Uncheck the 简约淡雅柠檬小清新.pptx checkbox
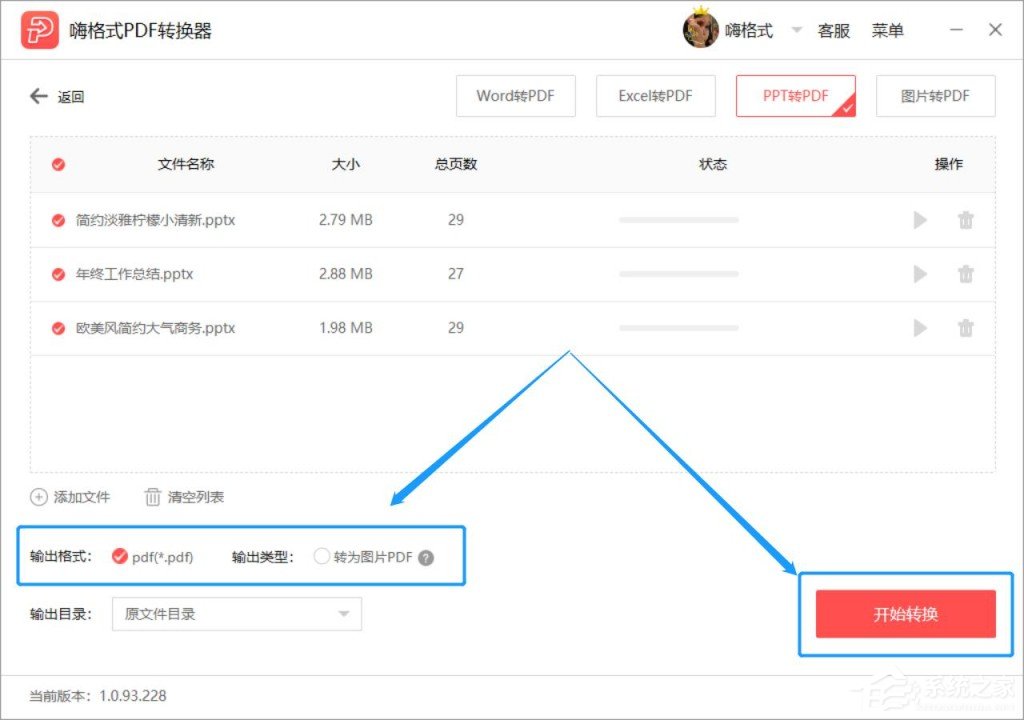The image size is (1024, 720). 57,220
